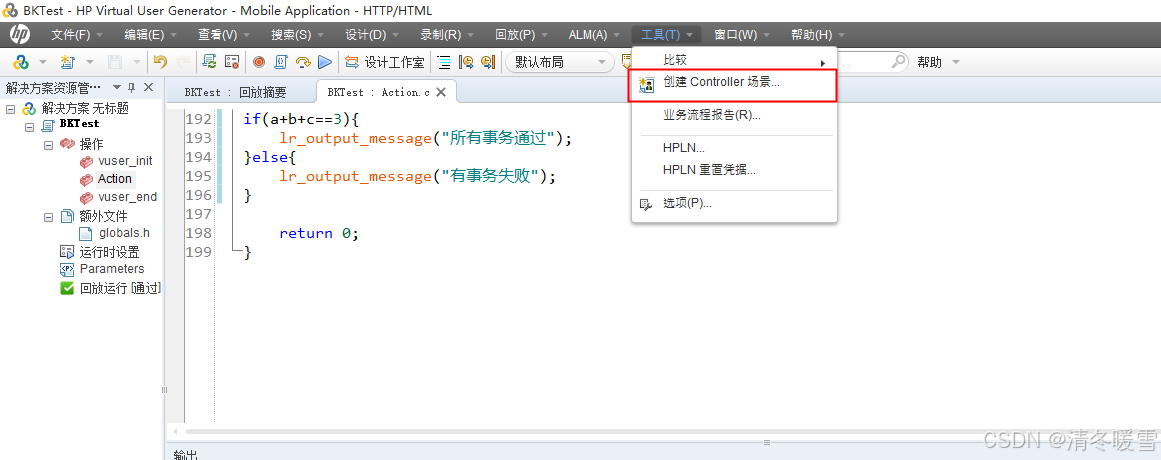Open the 查看(V) menu
Screen dimensions: 1161x460
[224, 34]
